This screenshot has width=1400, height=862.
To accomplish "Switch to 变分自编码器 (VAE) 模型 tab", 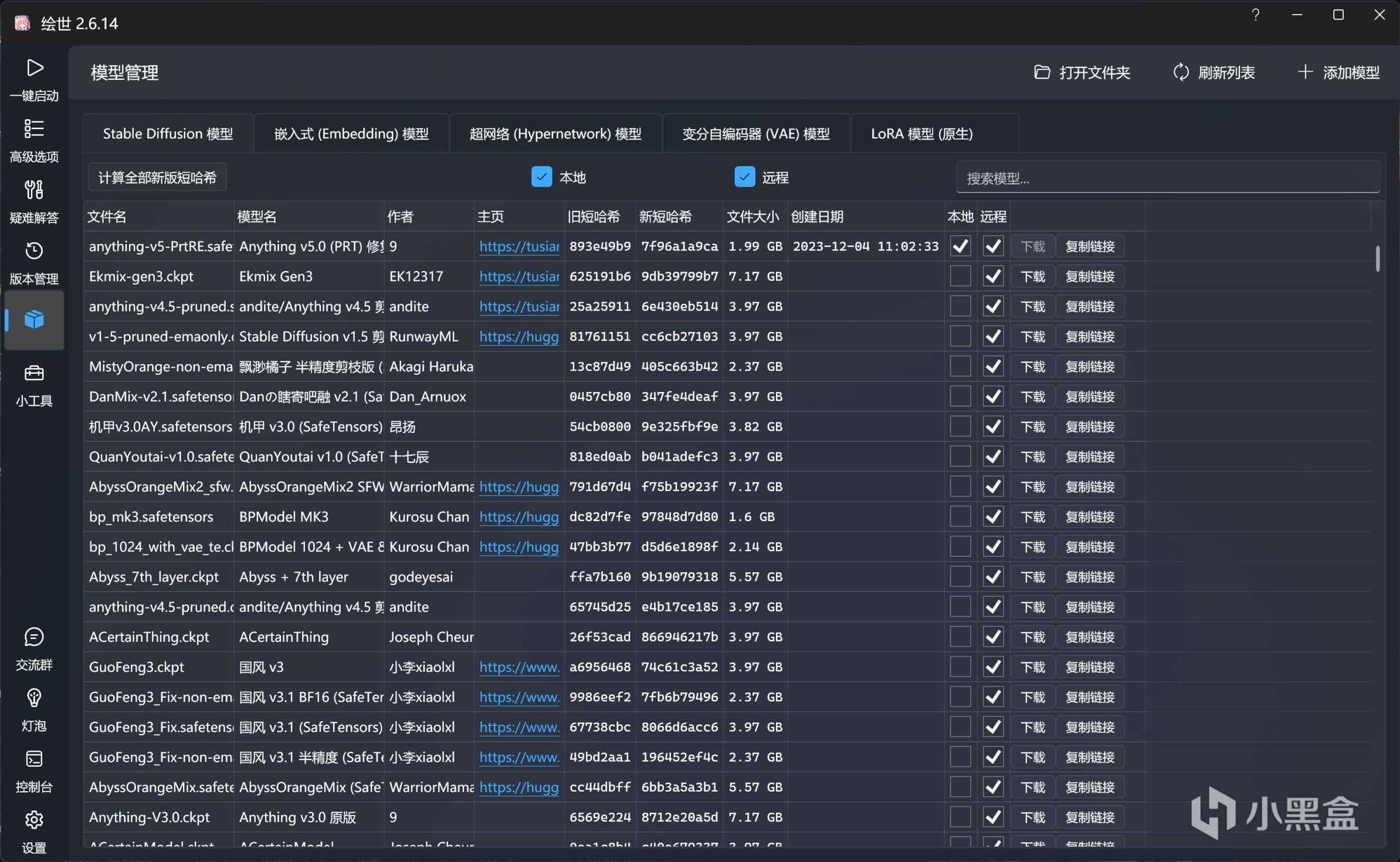I will coord(755,134).
